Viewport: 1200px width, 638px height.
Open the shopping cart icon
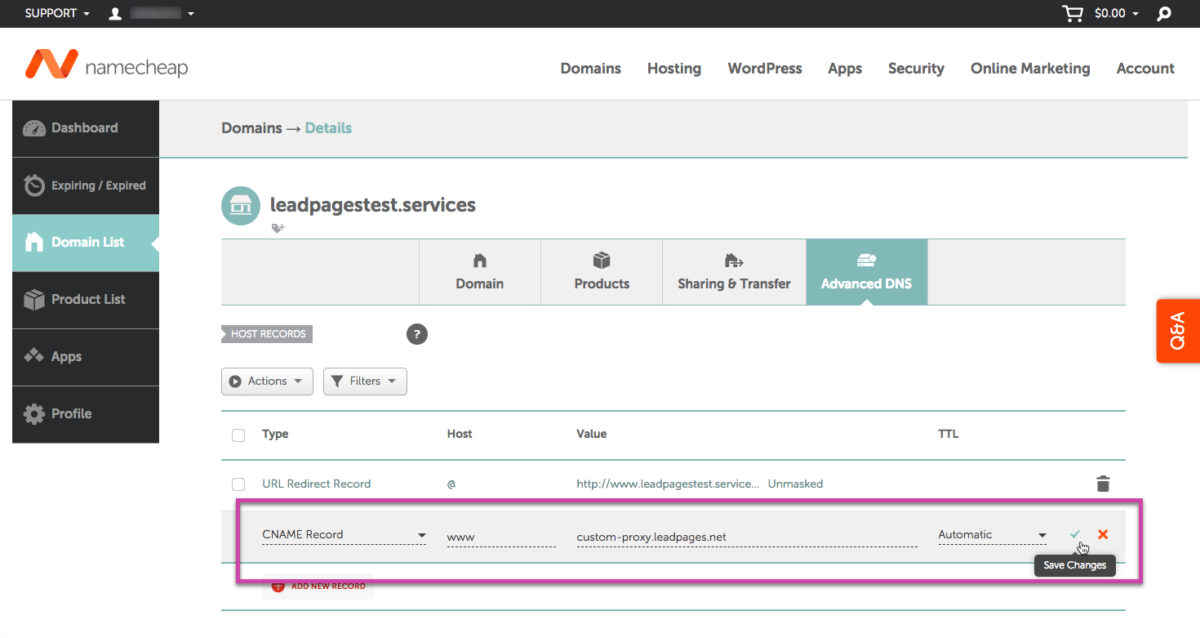[x=1072, y=13]
